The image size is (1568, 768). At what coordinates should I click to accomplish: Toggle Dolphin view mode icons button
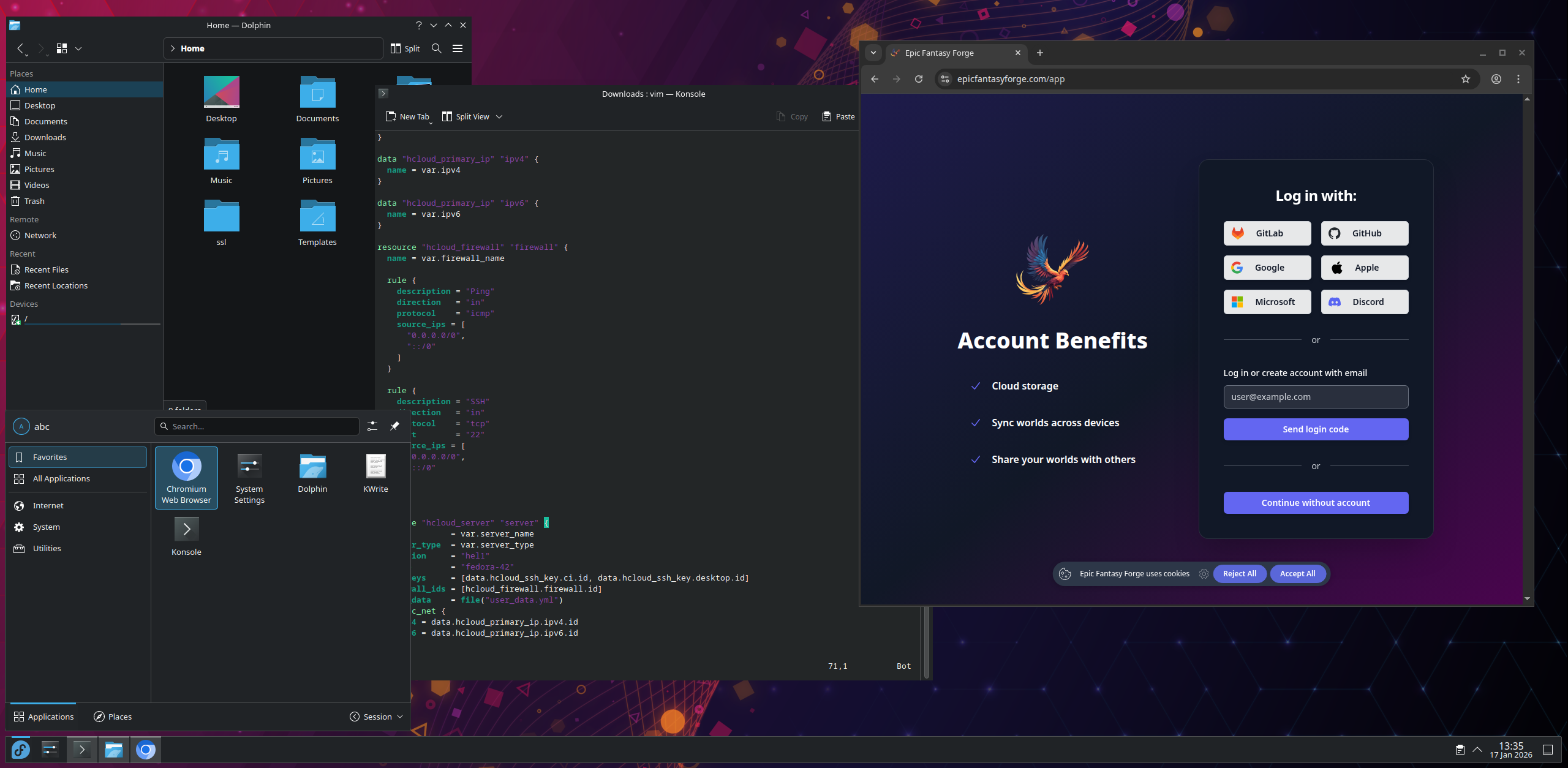[x=62, y=48]
